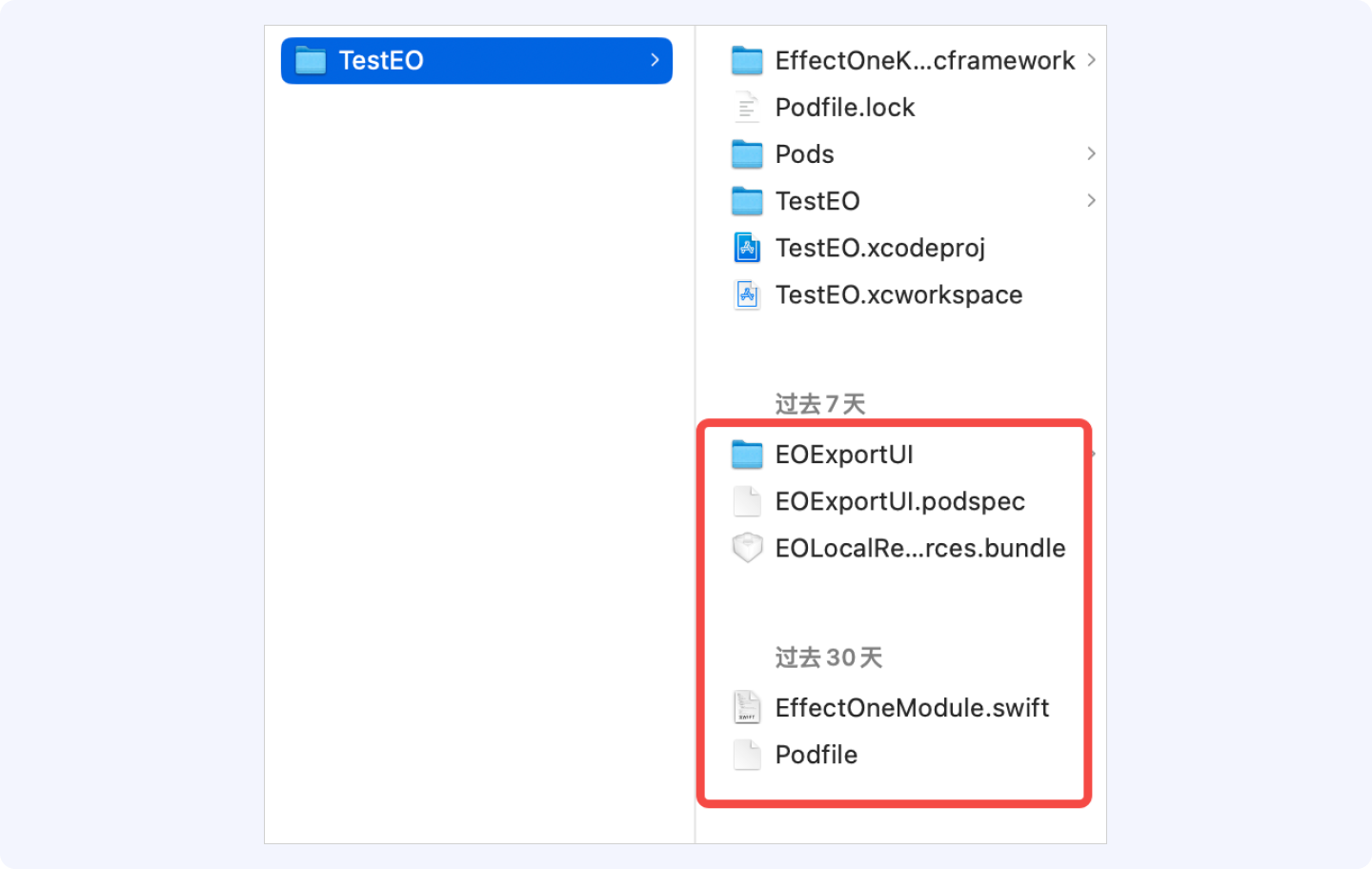Select the name EOLocalRe...rces.bundle
This screenshot has height=869, width=1372.
point(920,548)
